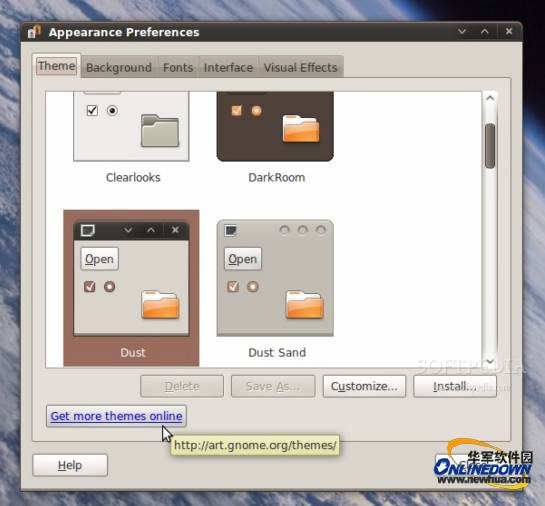This screenshot has height=506, width=545.
Task: Click the Clearlooks label text
Action: point(133,178)
